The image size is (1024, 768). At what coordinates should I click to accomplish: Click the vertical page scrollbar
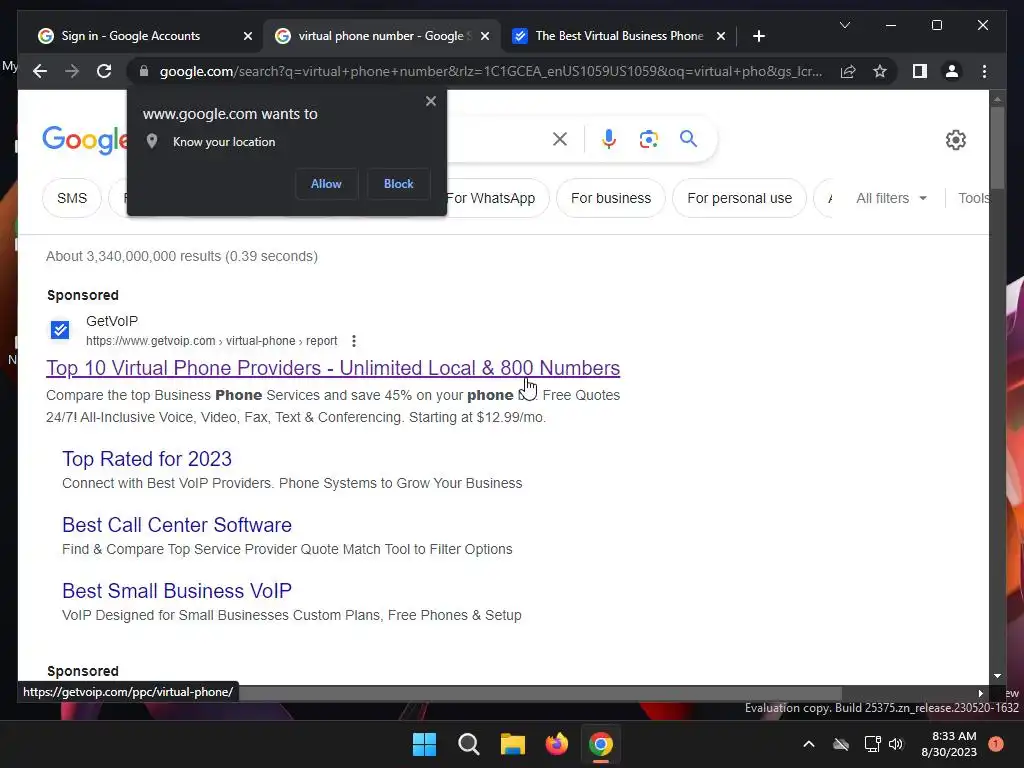pos(997,147)
